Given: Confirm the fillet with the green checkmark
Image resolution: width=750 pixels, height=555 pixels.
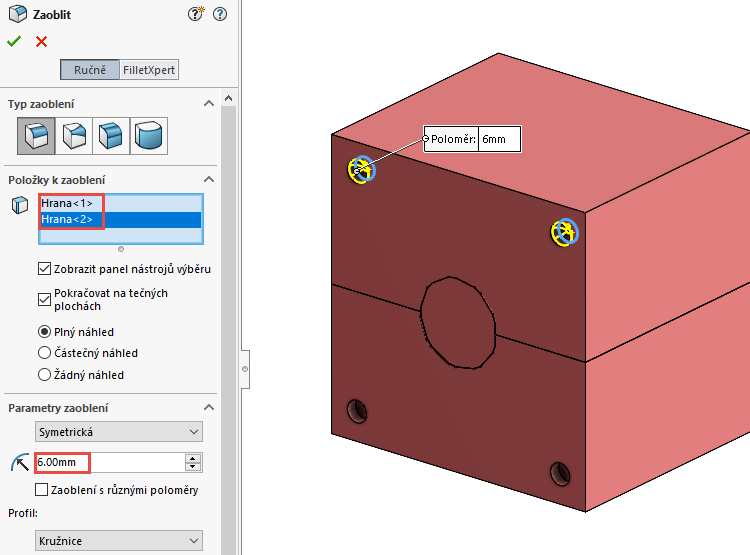Looking at the screenshot, I should pyautogui.click(x=14, y=42).
